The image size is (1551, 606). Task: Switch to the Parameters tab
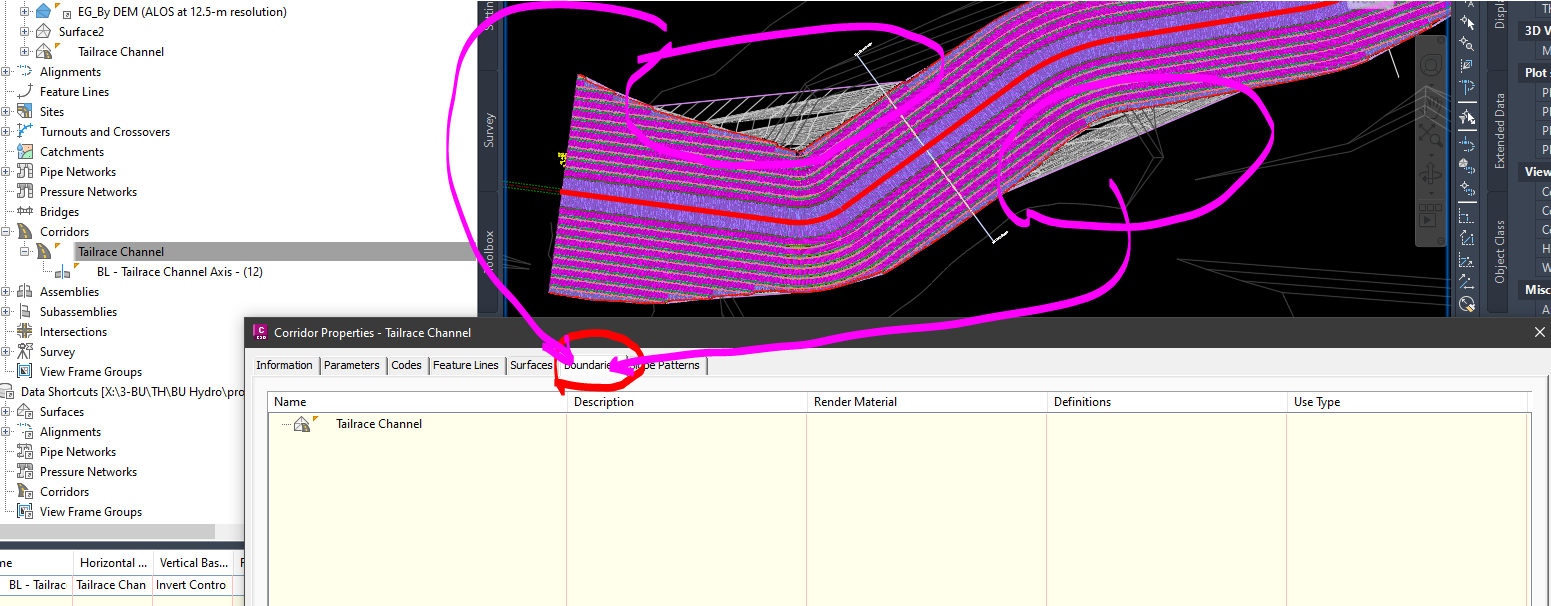(352, 365)
